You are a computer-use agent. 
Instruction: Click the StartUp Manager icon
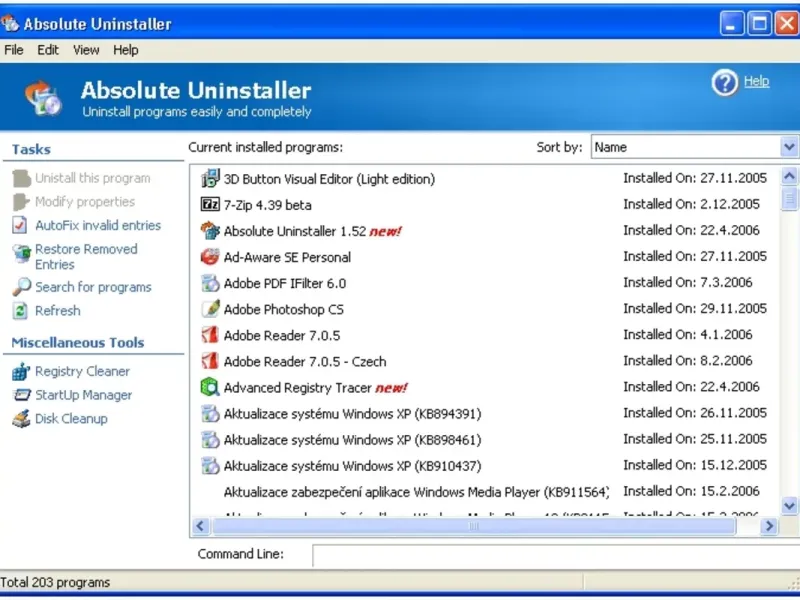coord(21,395)
